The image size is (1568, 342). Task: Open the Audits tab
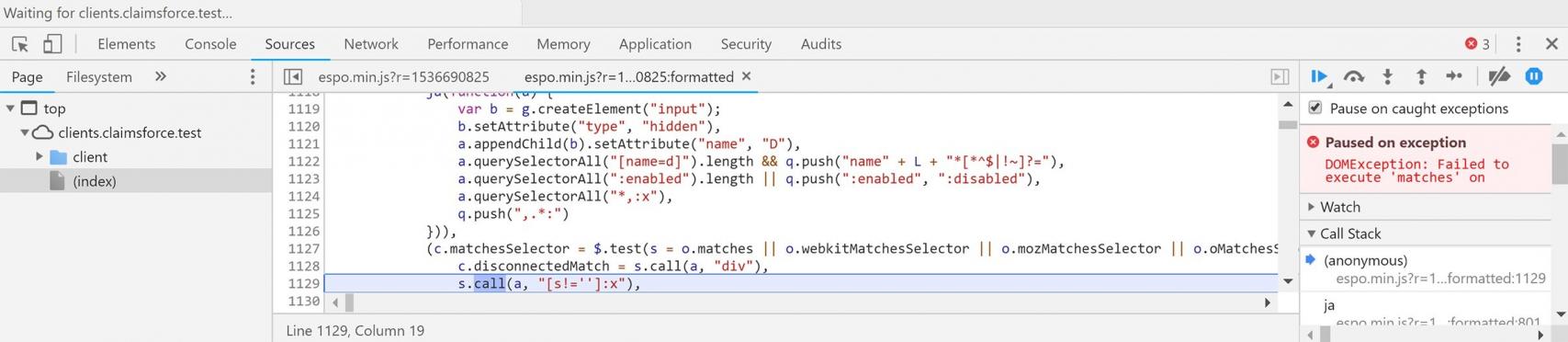click(x=820, y=43)
